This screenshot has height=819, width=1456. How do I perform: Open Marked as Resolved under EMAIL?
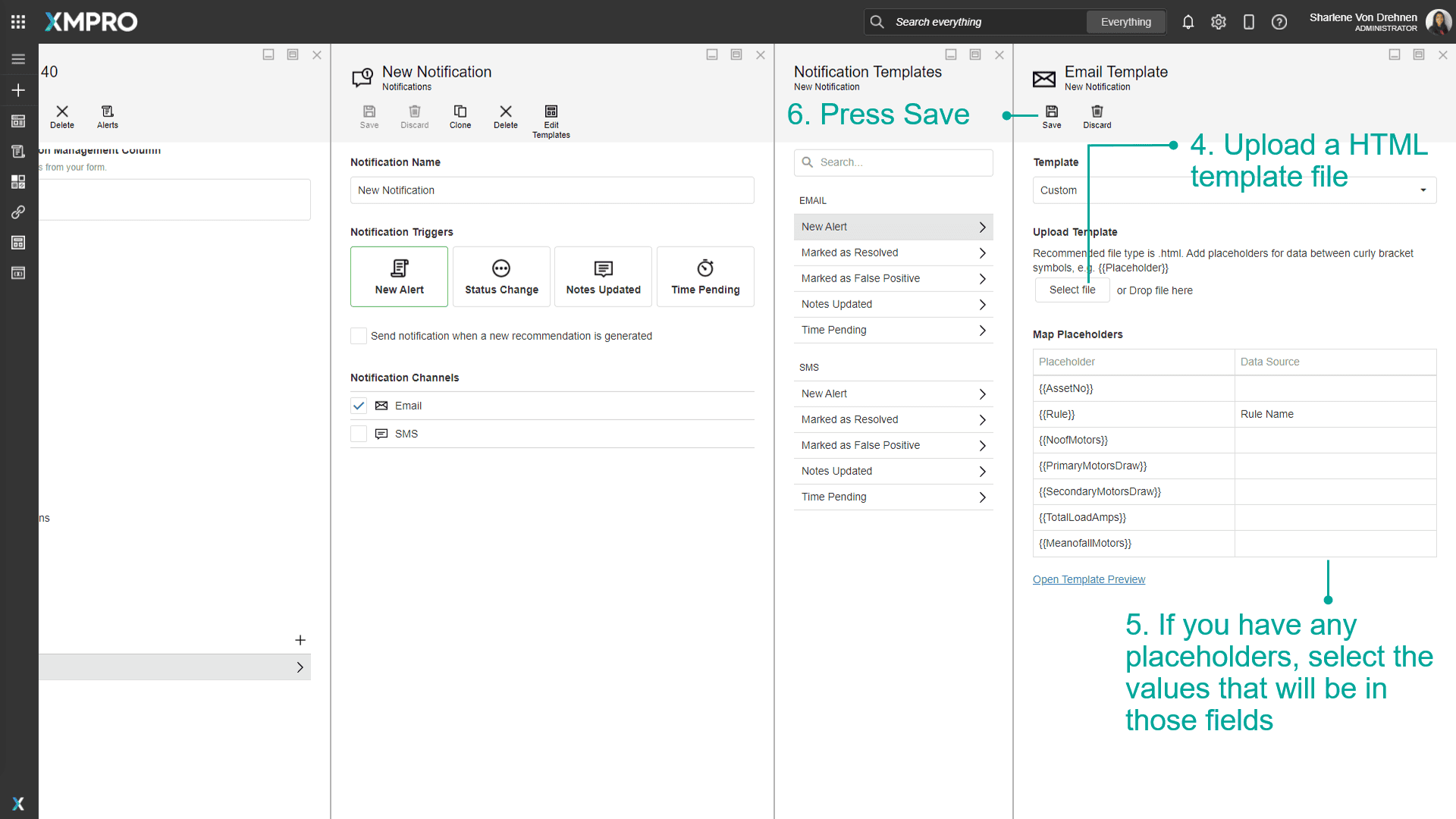click(x=893, y=253)
